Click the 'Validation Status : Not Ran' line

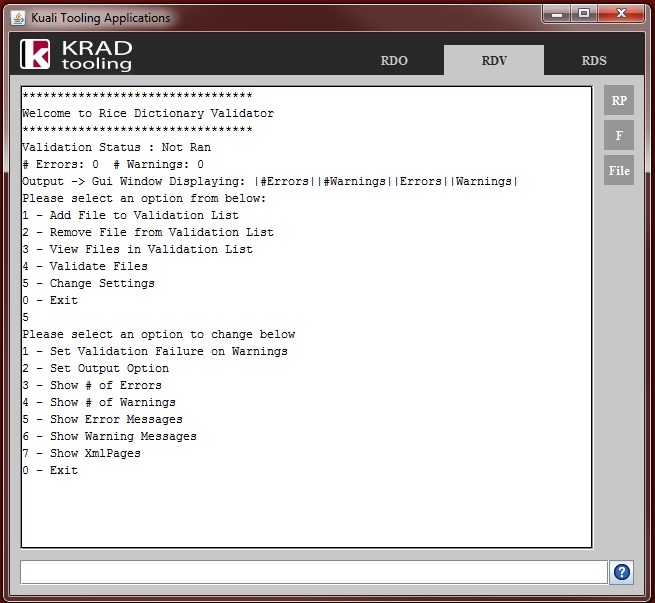point(117,147)
